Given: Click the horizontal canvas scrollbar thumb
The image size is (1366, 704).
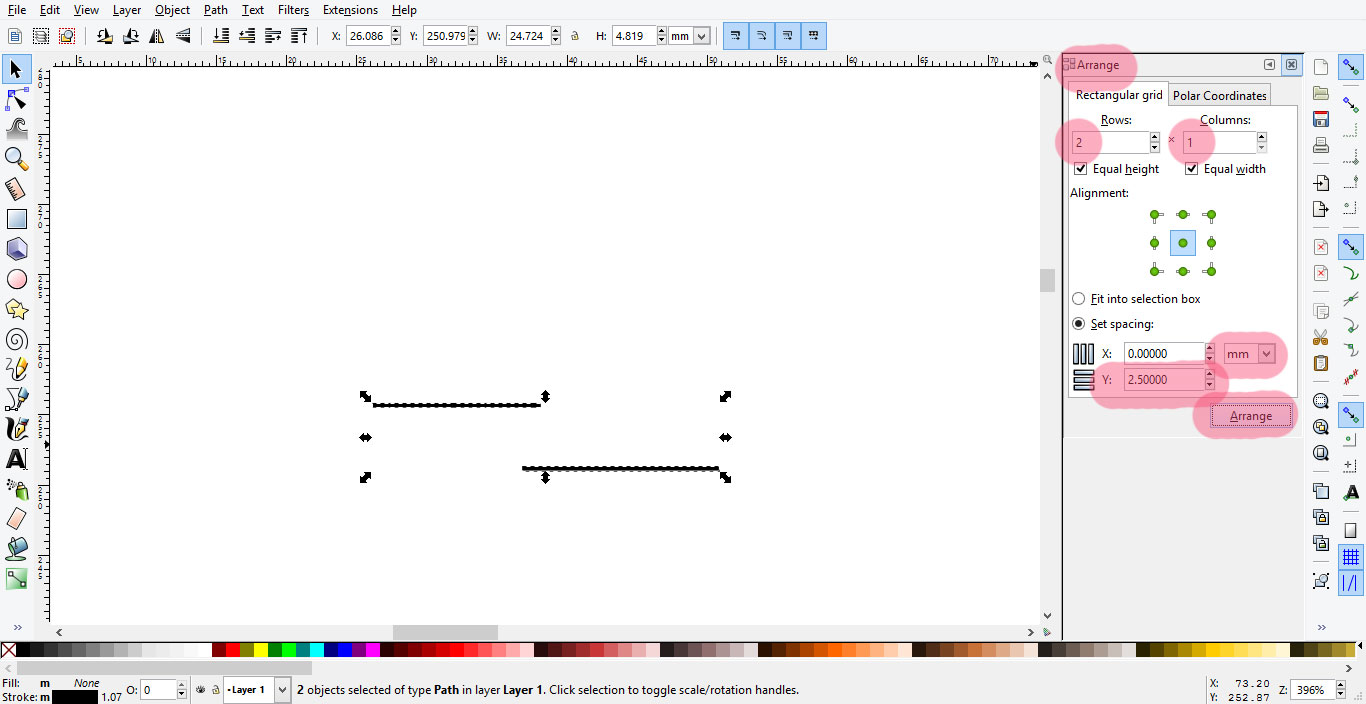Looking at the screenshot, I should 445,632.
